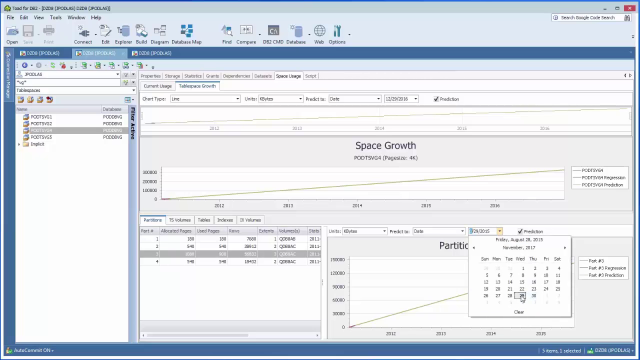Go to previous month in calendar
The height and width of the screenshot is (360, 640).
tap(474, 248)
